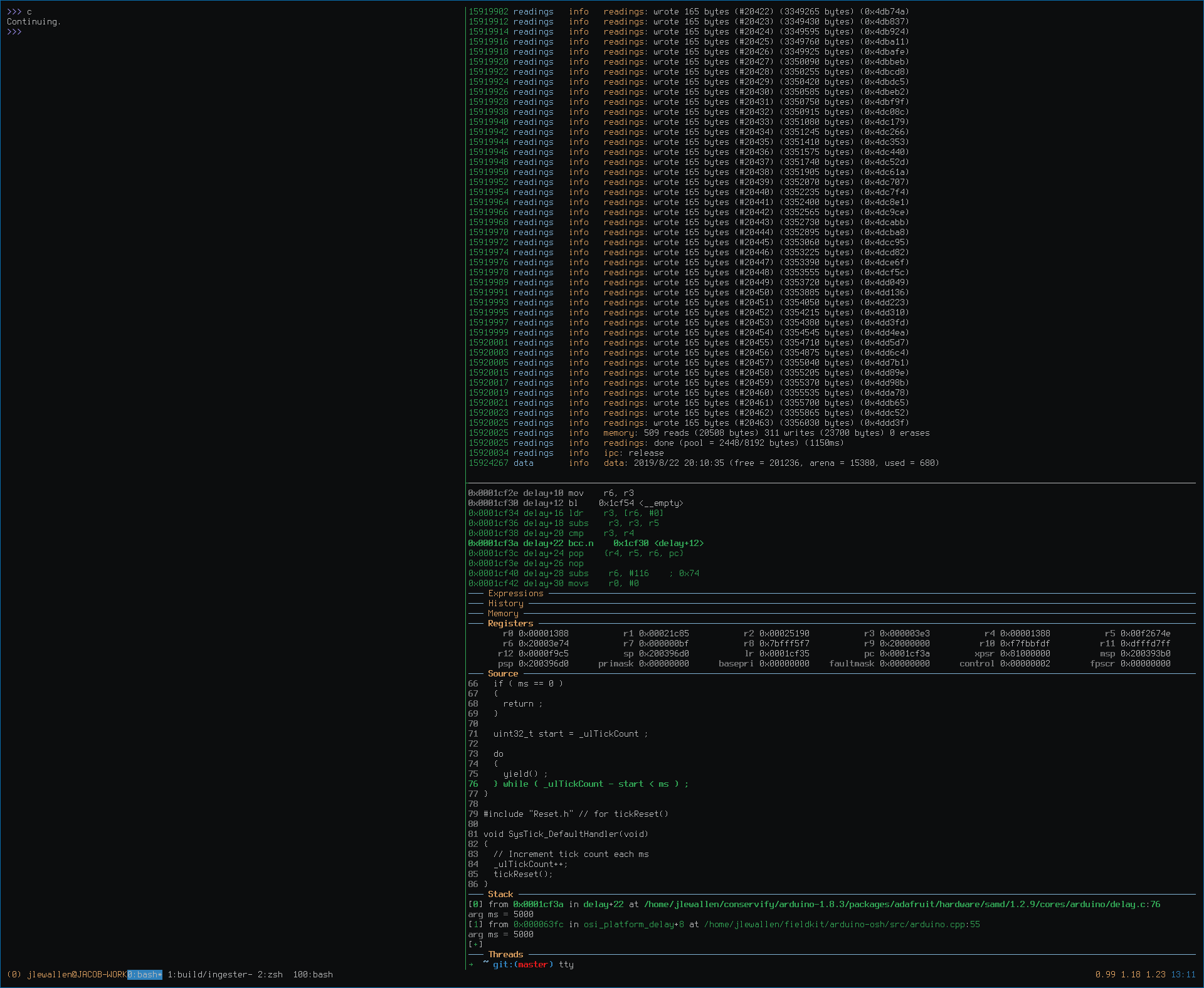Click the Stack section header
Image resolution: width=1204 pixels, height=988 pixels.
(x=500, y=894)
